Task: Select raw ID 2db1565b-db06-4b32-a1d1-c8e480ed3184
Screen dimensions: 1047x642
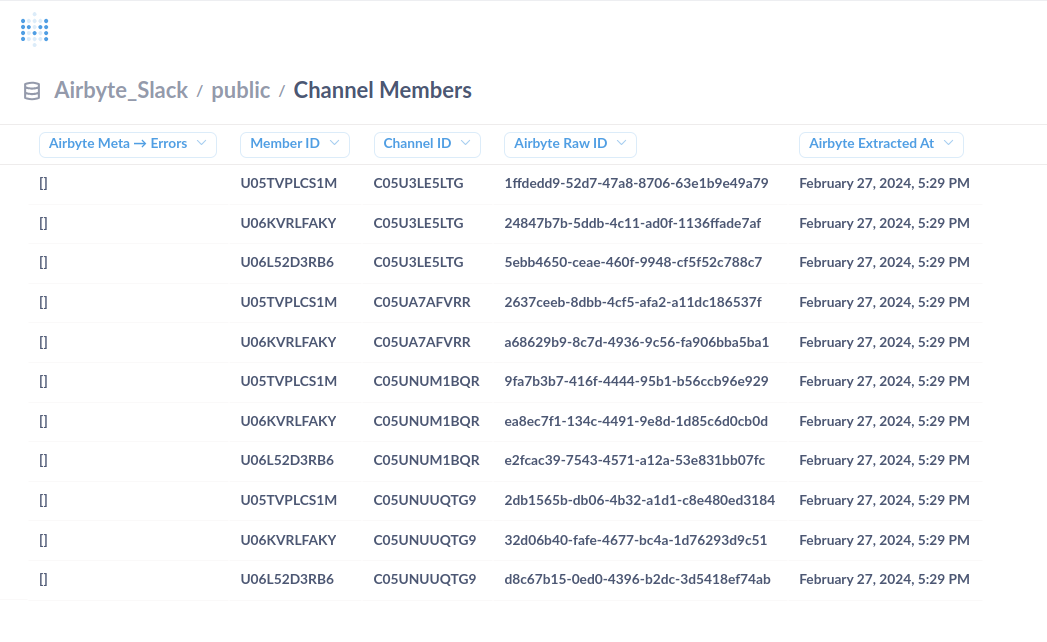Action: point(639,500)
